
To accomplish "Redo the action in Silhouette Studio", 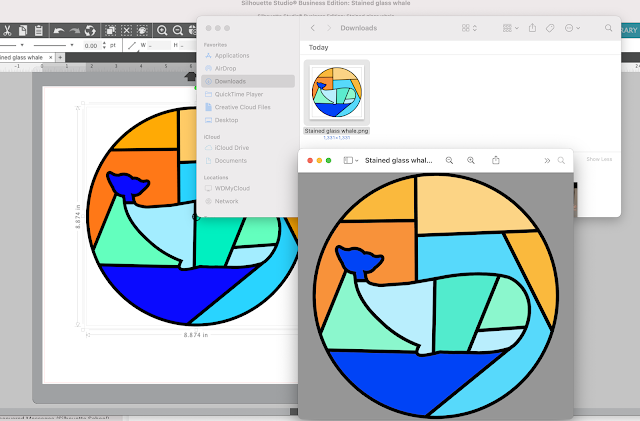I will [74, 31].
